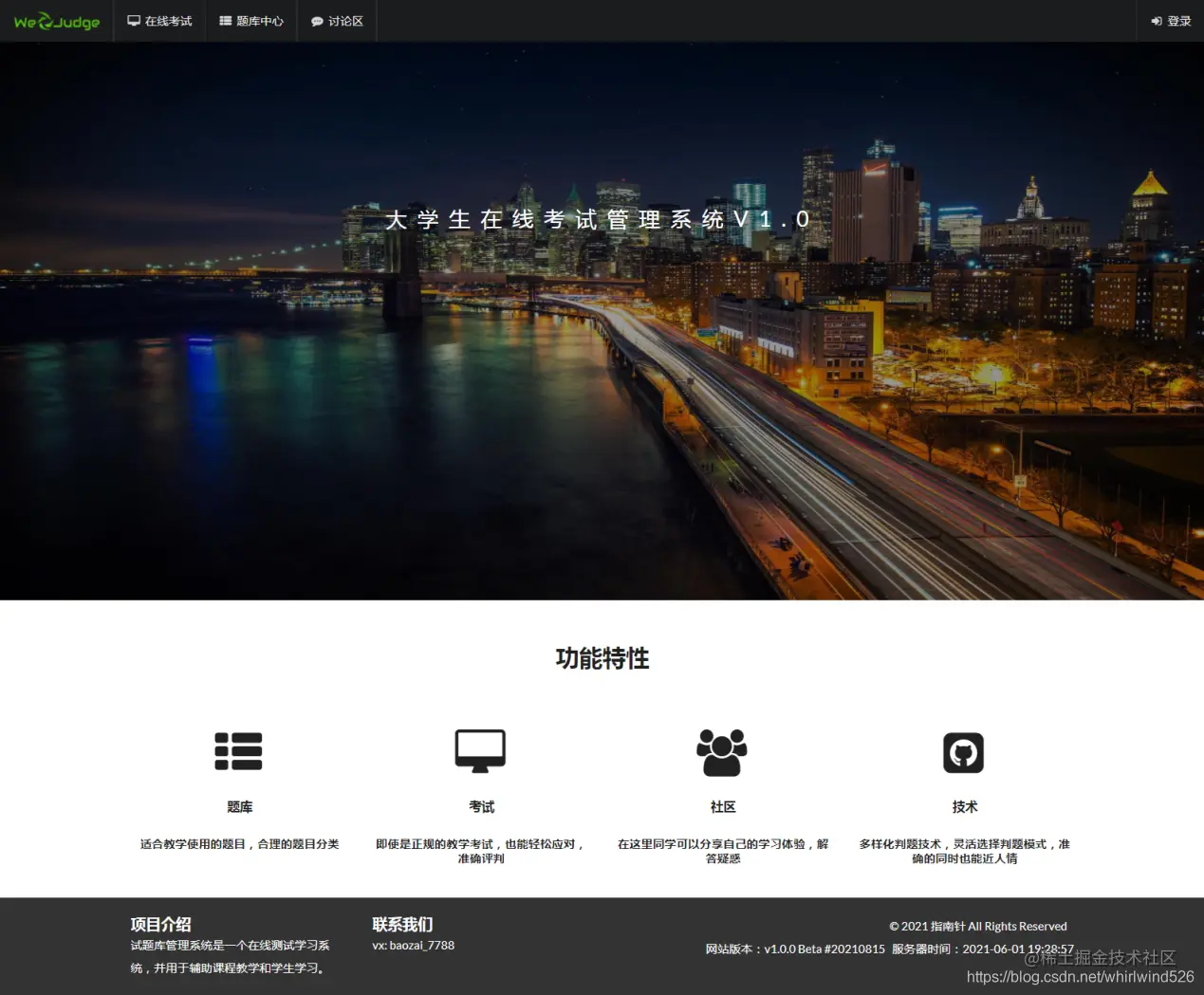Click the 技术 GitHub icon

(x=963, y=753)
